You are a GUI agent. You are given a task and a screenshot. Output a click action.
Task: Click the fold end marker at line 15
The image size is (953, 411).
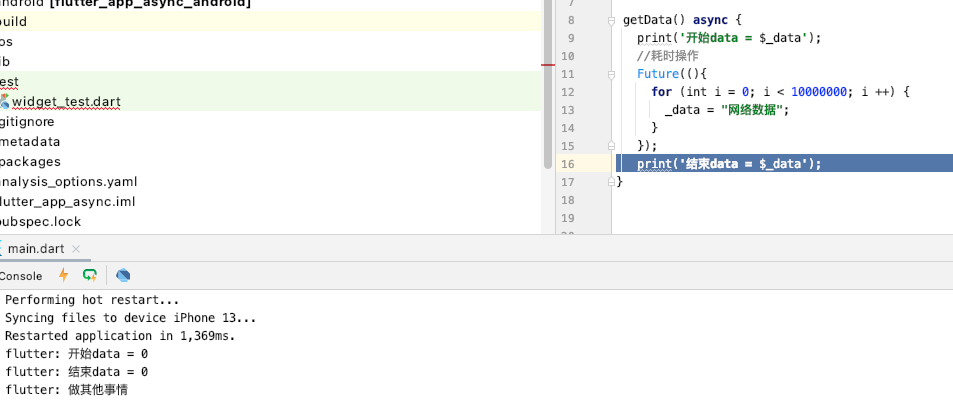(611, 146)
